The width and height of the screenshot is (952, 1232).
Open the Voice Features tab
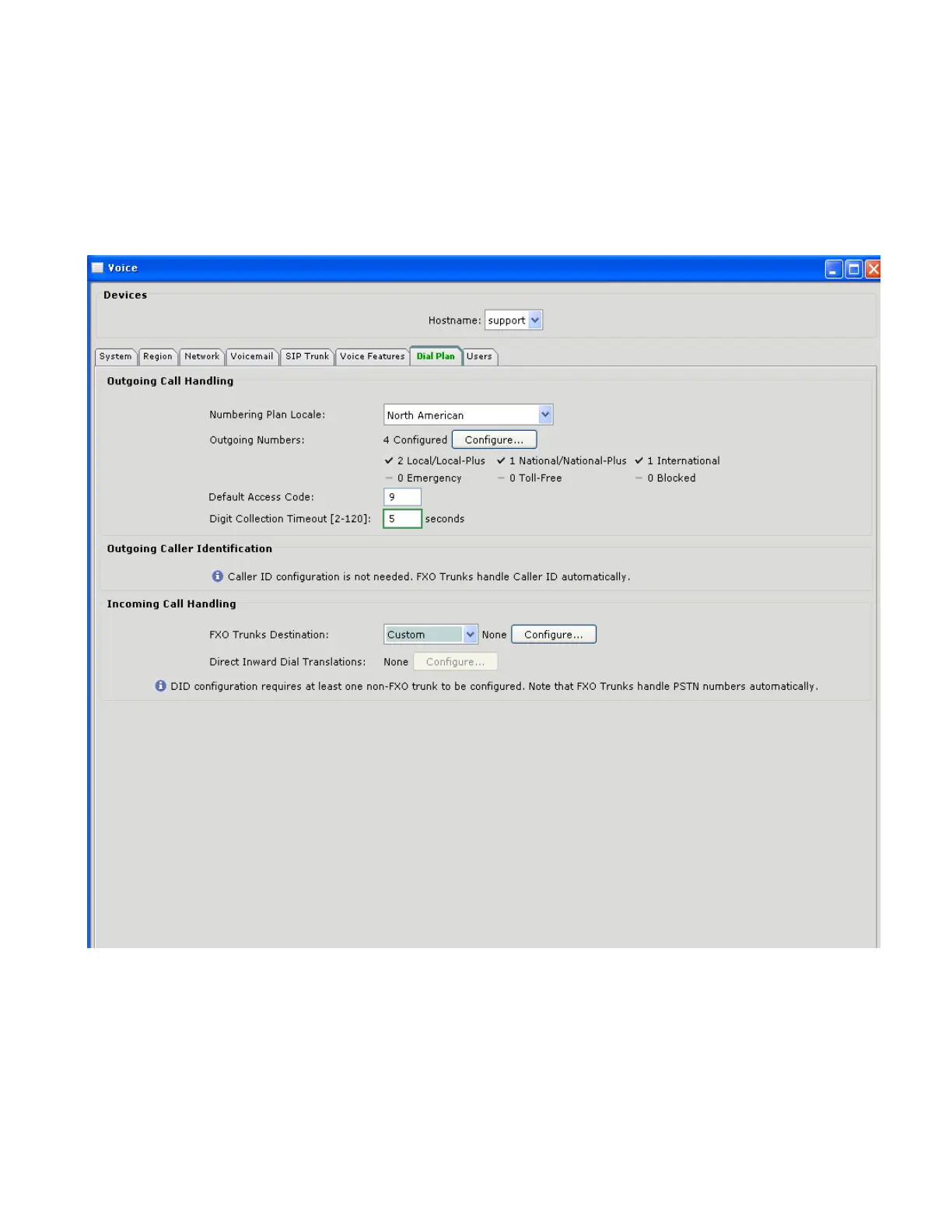pos(373,356)
